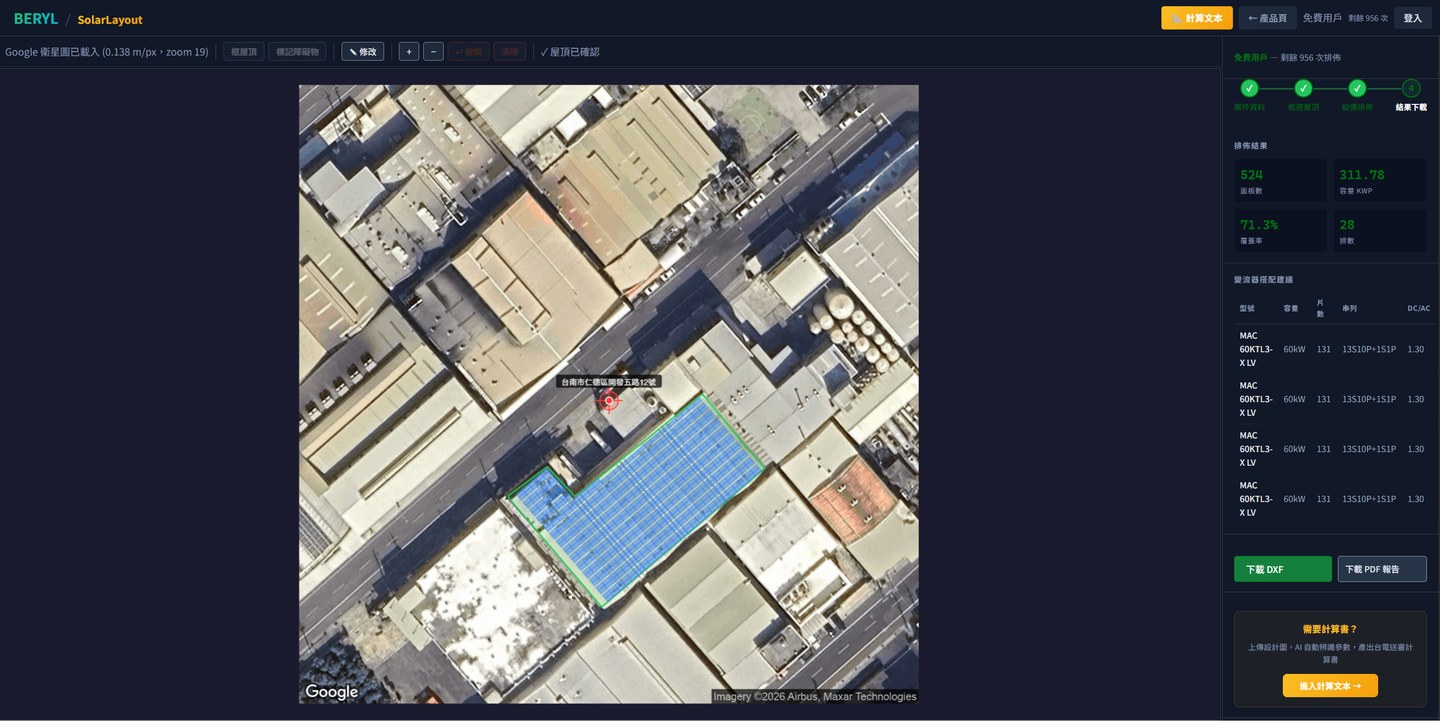Image resolution: width=1440 pixels, height=721 pixels.
Task: Click the 71.3% coverage rate card
Action: pyautogui.click(x=1281, y=230)
